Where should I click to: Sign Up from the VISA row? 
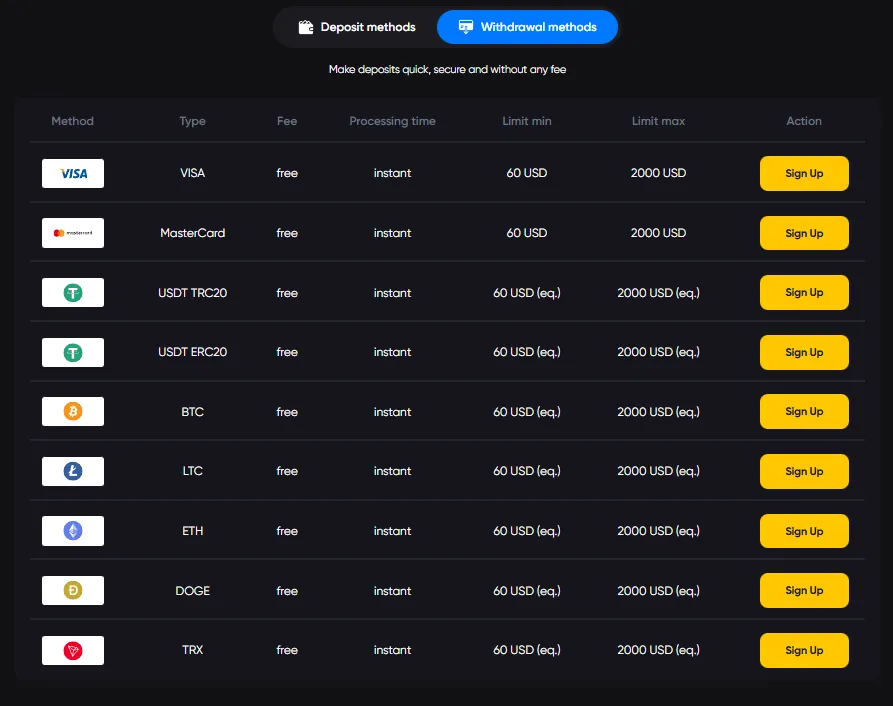[804, 173]
